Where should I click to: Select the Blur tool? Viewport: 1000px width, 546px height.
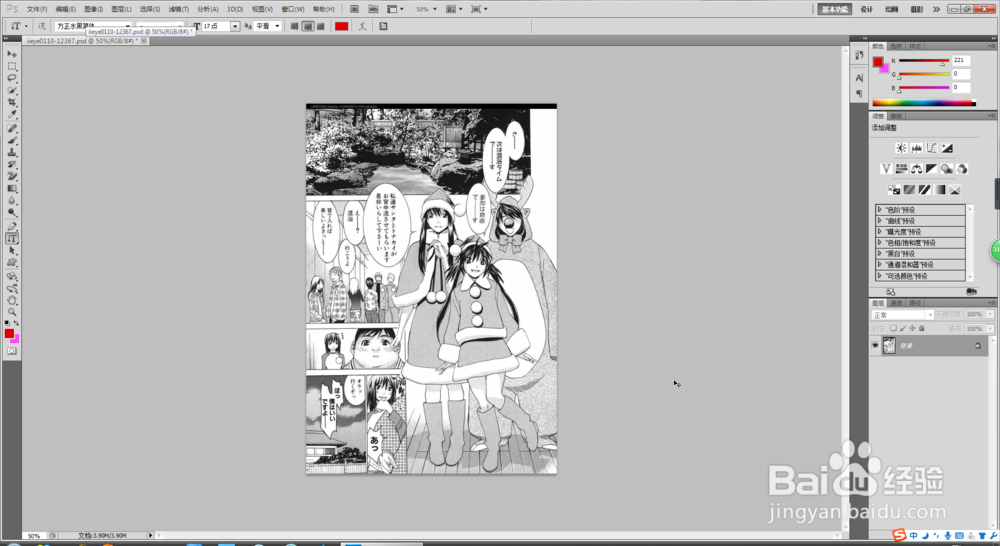pyautogui.click(x=12, y=201)
